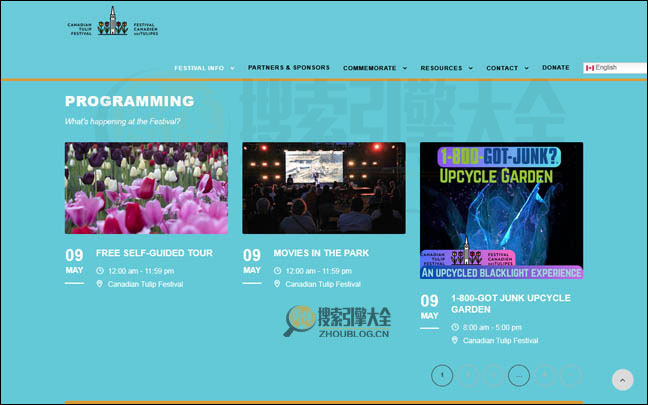The width and height of the screenshot is (648, 405).
Task: Click the location pin under Movies in the Park
Action: point(277,284)
